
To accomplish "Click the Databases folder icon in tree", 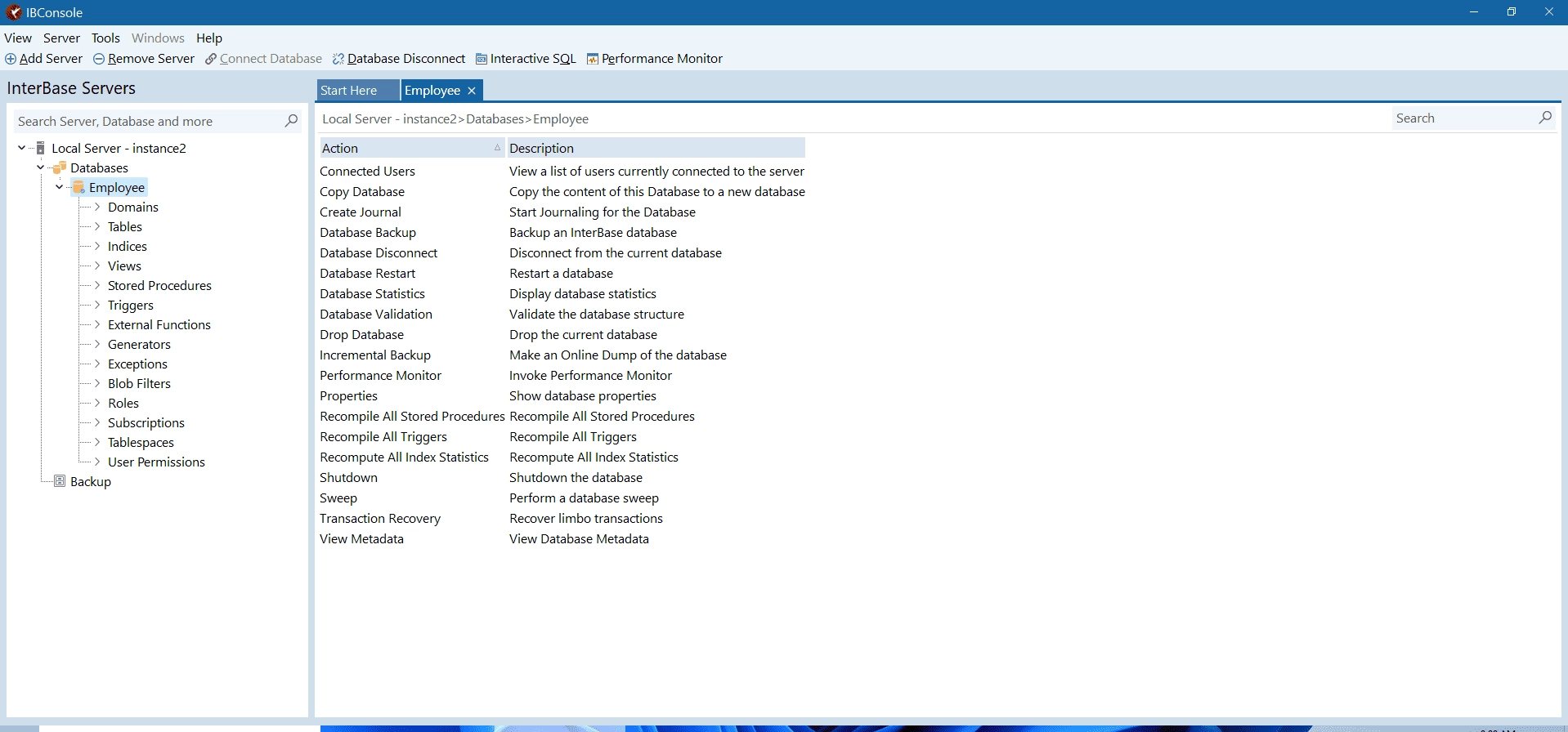I will pyautogui.click(x=60, y=167).
